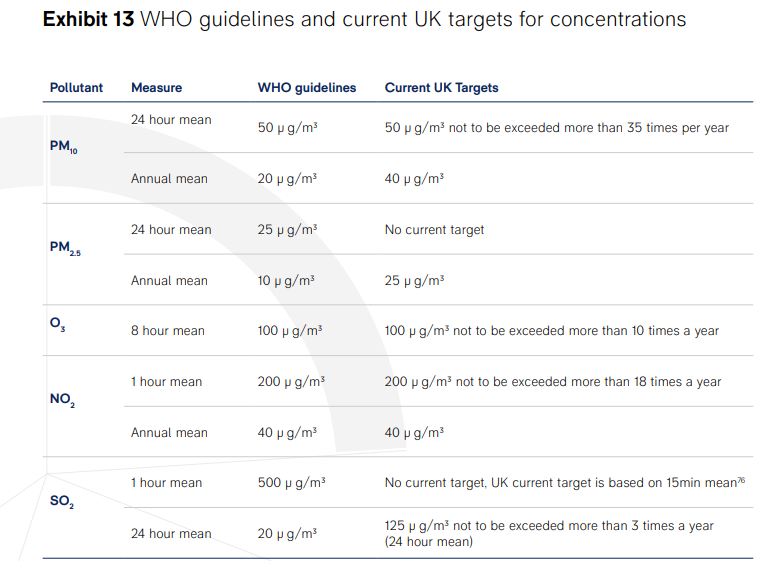The image size is (758, 561).
Task: Select the O3 pollutant label
Action: coord(58,322)
